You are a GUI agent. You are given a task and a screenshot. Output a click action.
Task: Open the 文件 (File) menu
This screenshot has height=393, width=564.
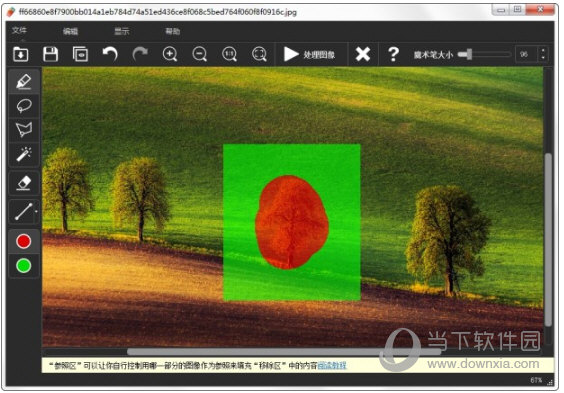19,30
